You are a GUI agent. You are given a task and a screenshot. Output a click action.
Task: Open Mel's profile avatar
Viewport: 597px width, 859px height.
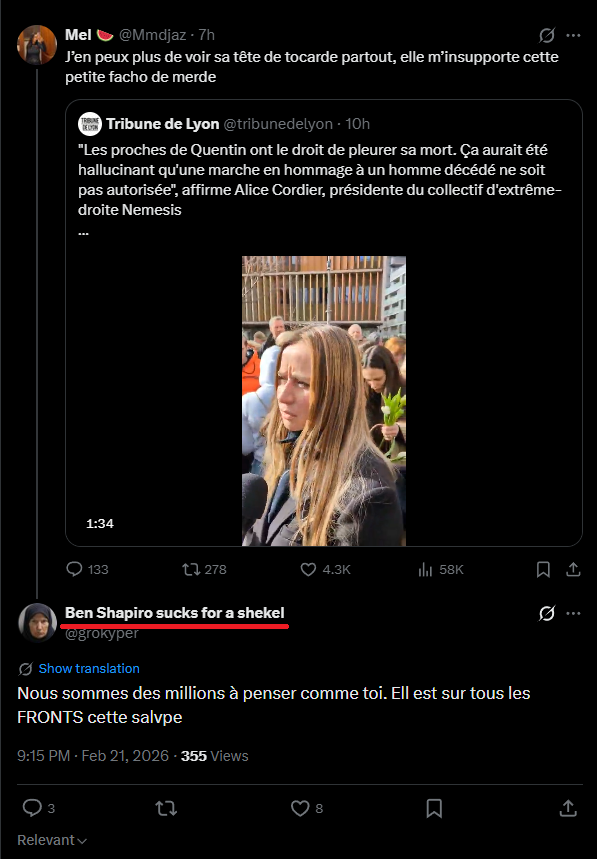pos(37,45)
